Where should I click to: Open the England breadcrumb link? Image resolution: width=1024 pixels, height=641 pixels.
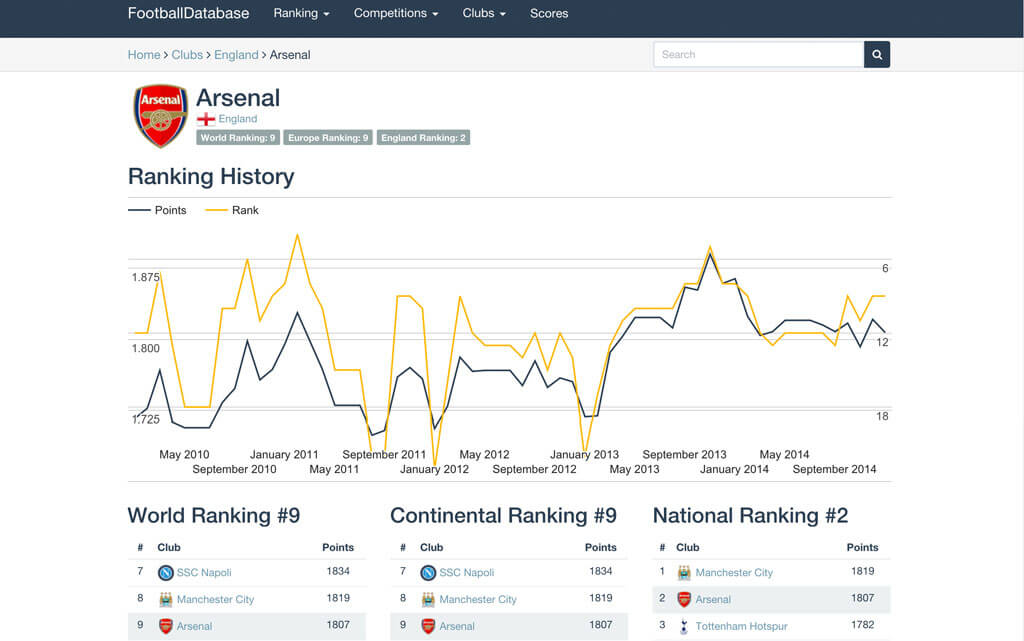tap(236, 55)
